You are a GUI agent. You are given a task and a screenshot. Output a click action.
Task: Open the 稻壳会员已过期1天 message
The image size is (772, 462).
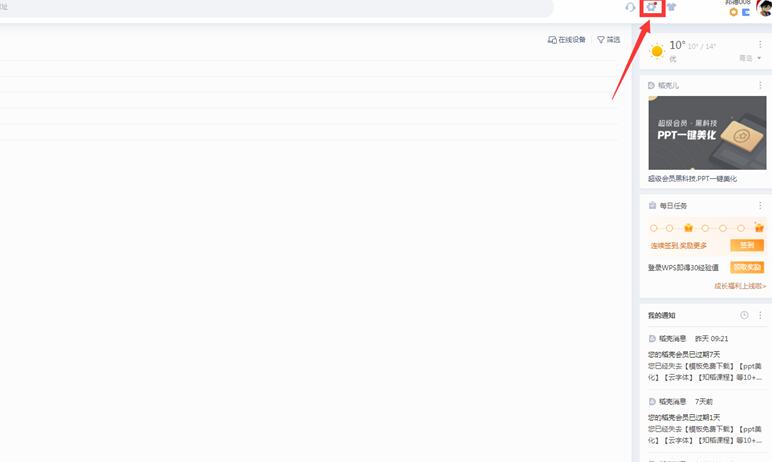tap(684, 417)
